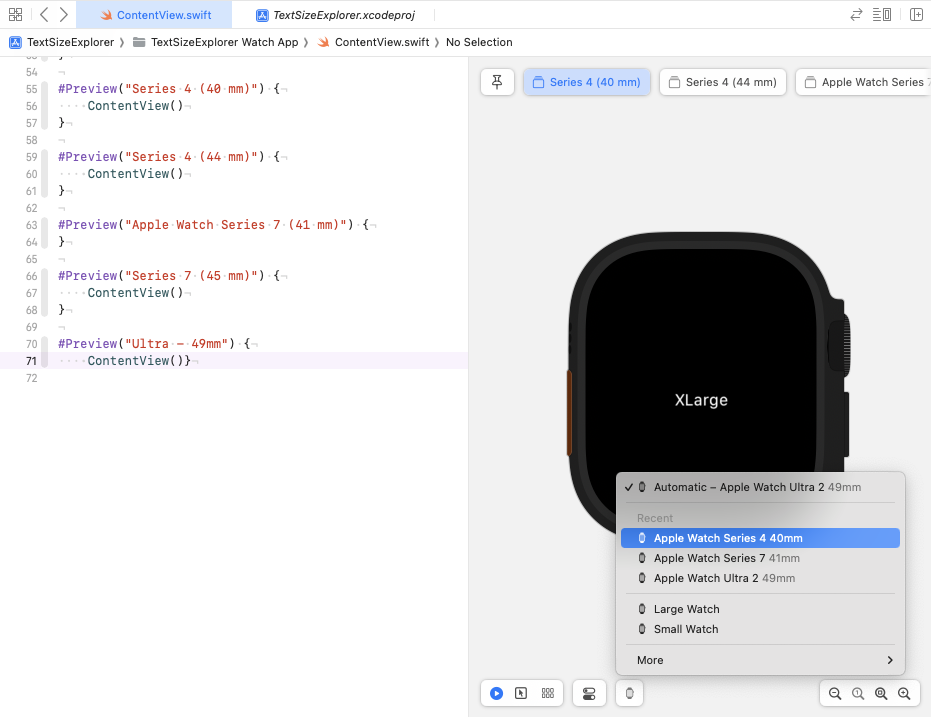Open the TextSizeExplorer project dropdown in jump bar

[x=63, y=42]
